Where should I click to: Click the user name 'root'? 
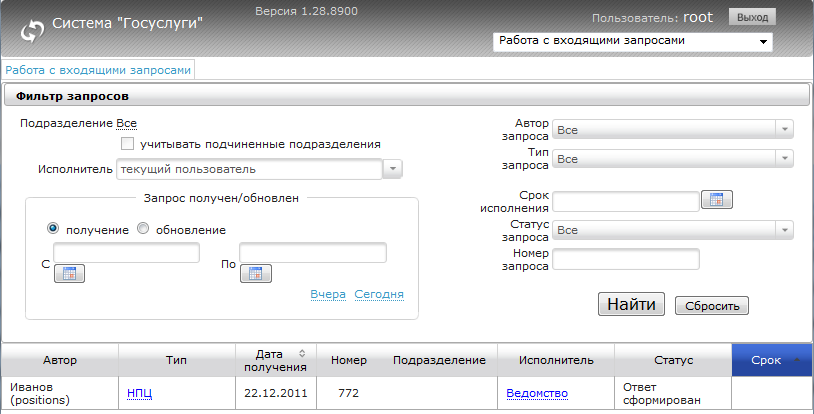point(698,18)
